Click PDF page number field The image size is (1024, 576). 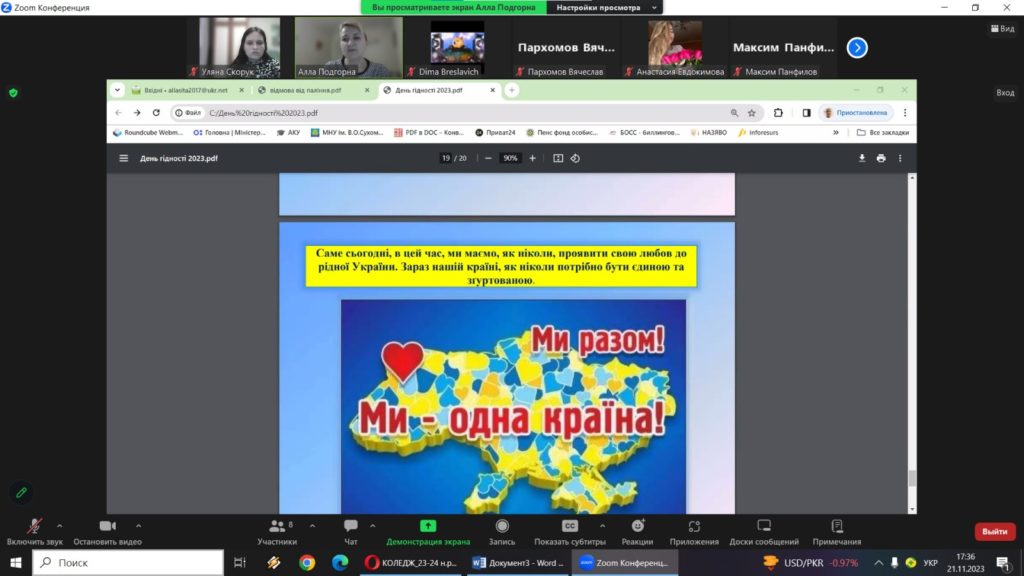[x=445, y=158]
